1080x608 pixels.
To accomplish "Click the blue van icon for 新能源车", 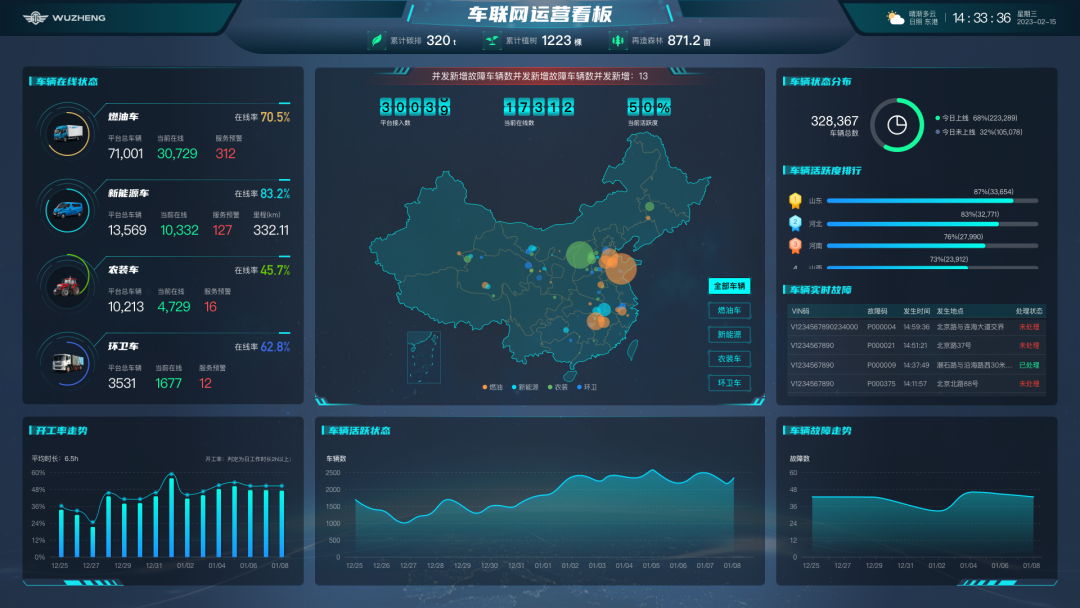I will (x=69, y=209).
